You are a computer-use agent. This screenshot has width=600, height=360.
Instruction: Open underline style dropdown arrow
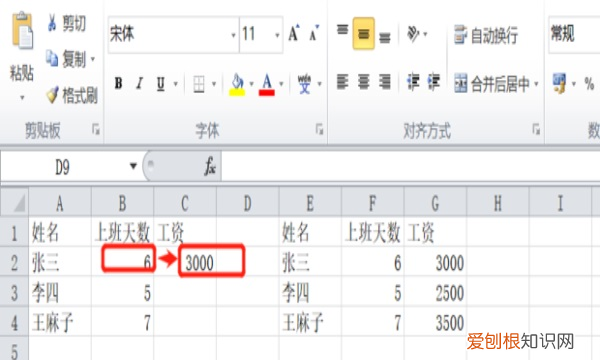[x=176, y=83]
